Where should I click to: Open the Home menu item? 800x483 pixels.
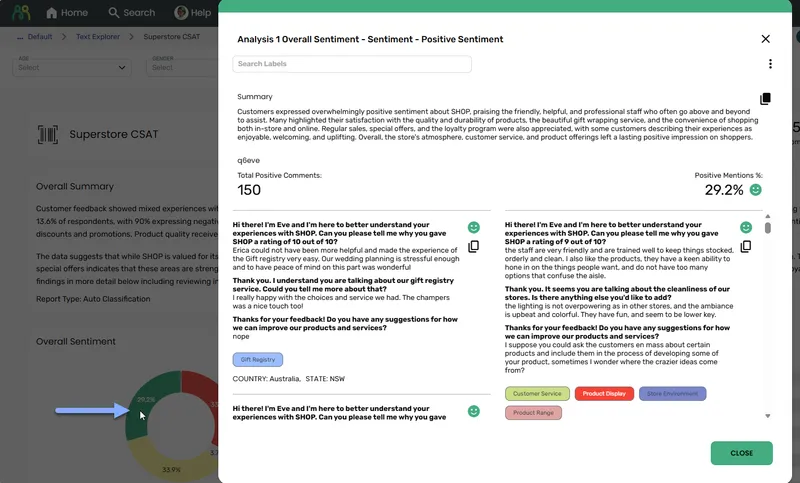(x=67, y=13)
